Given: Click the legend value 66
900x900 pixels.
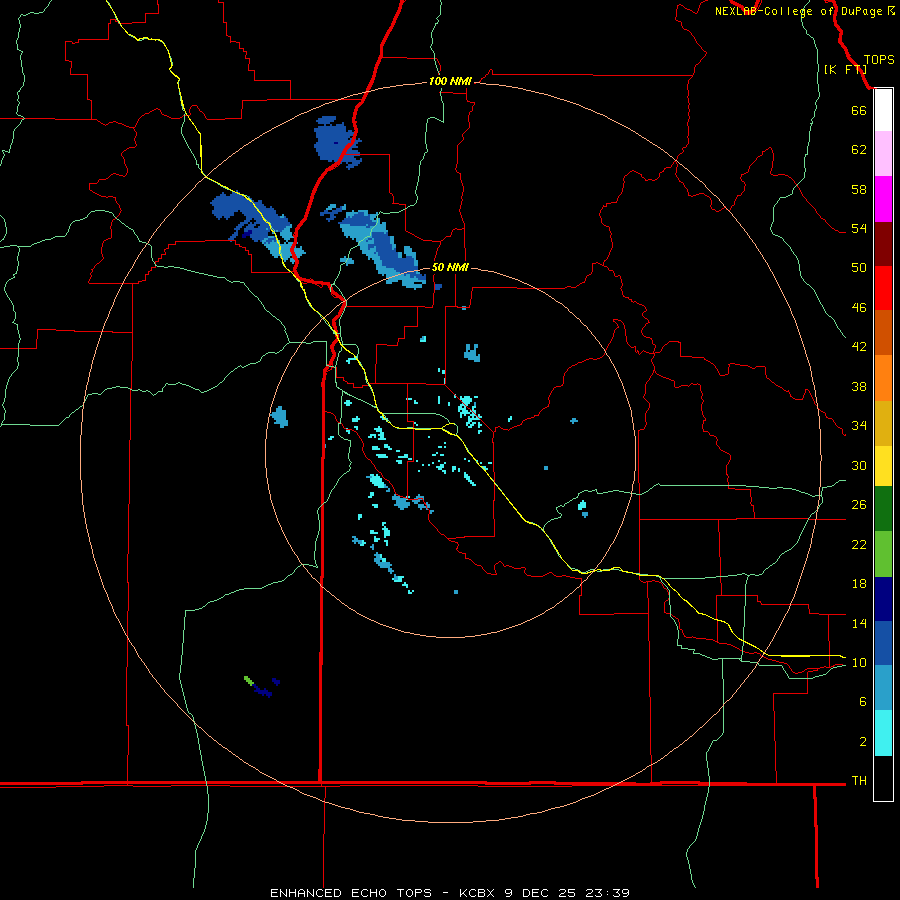Looking at the screenshot, I should coord(859,111).
